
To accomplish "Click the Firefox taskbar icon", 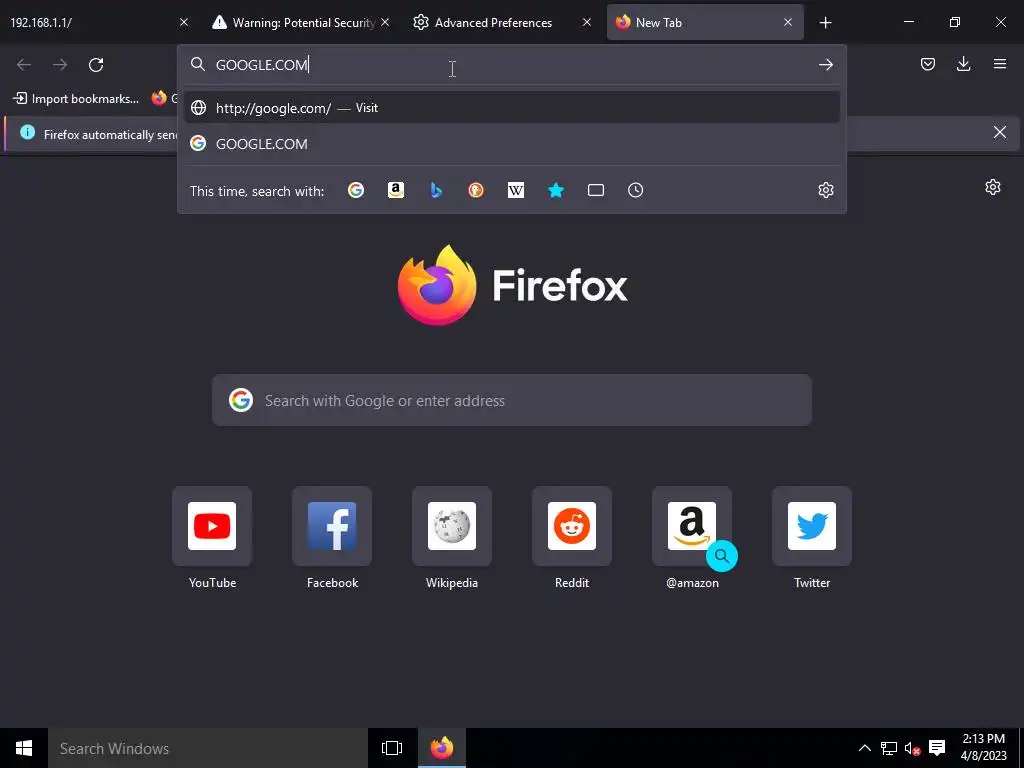I will (x=442, y=748).
